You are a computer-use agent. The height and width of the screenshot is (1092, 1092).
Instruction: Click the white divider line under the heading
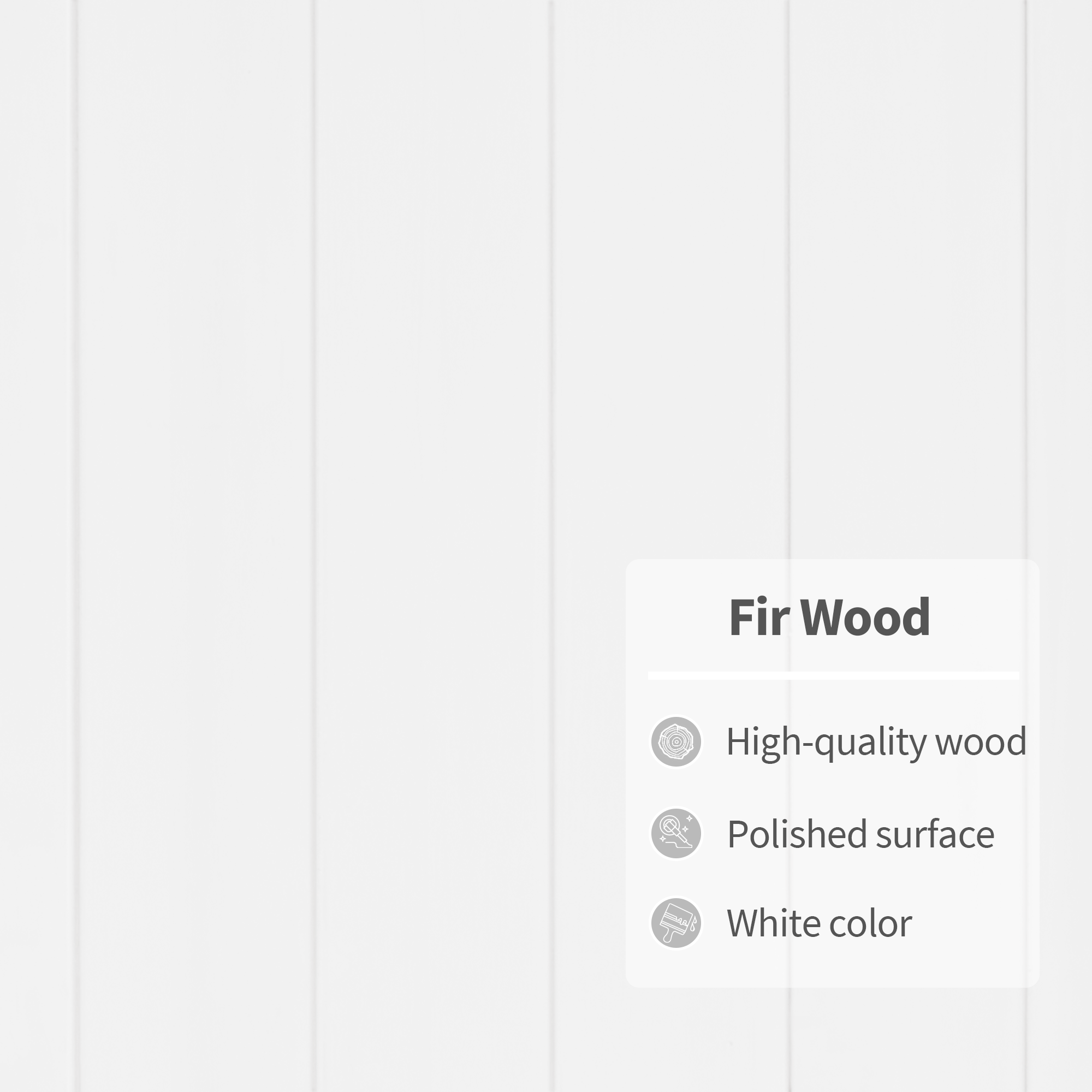pyautogui.click(x=833, y=675)
